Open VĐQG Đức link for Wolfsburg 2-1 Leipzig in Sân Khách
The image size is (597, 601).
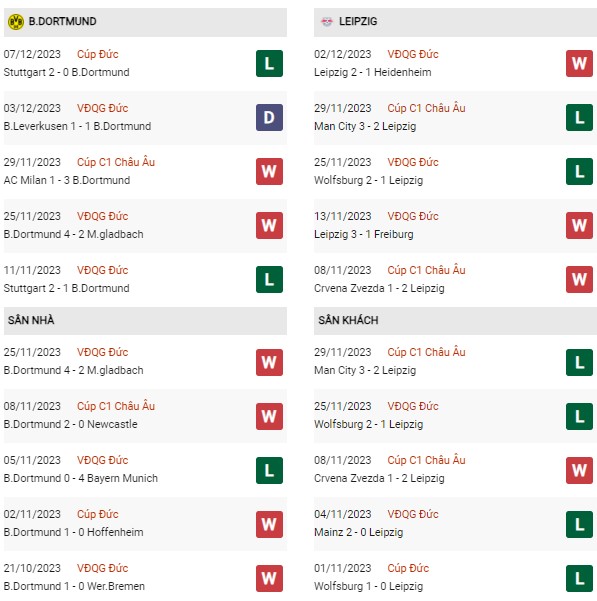tap(413, 406)
